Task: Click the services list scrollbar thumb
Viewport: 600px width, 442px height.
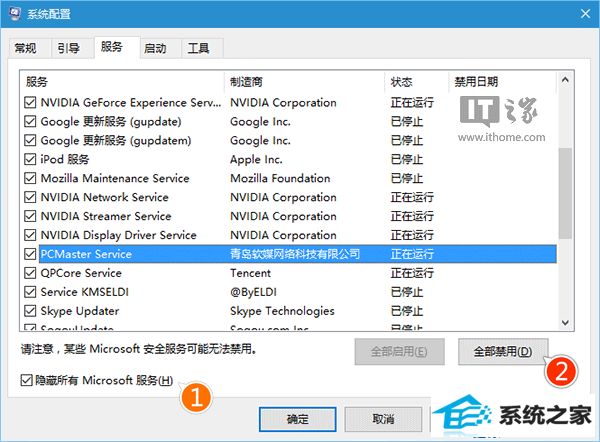Action: (x=565, y=194)
